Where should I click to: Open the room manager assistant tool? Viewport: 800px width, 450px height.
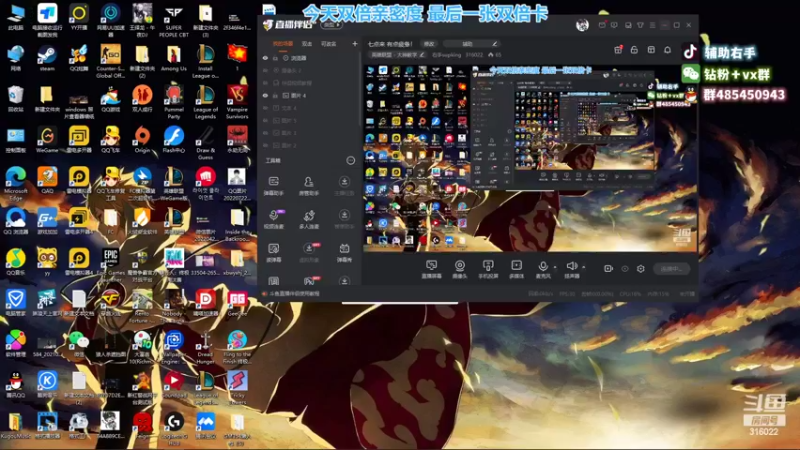[x=308, y=186]
